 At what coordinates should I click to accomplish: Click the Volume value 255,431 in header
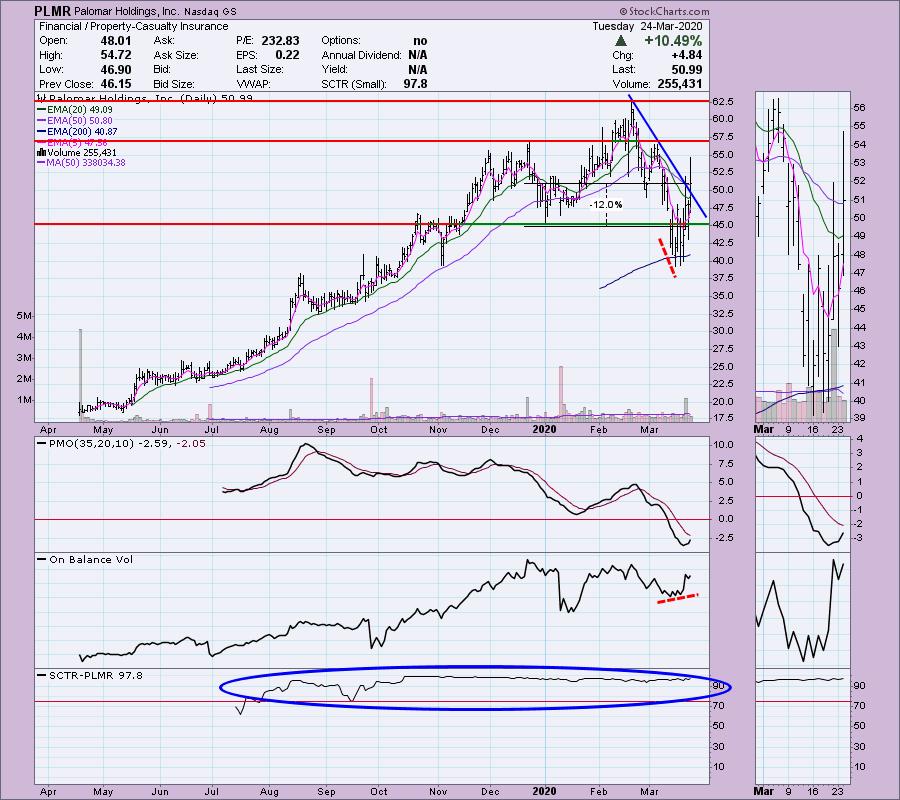678,84
